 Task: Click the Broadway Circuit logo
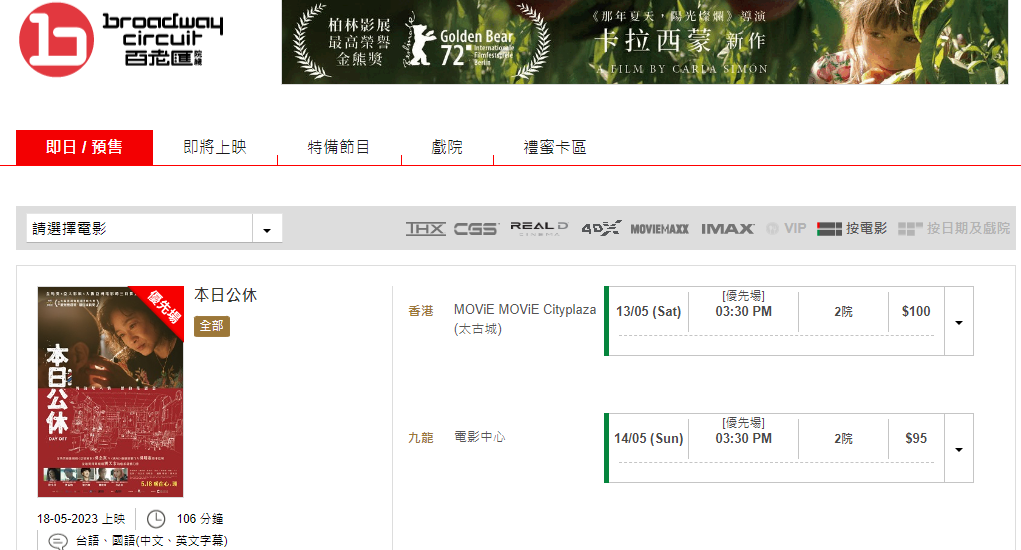click(x=121, y=40)
